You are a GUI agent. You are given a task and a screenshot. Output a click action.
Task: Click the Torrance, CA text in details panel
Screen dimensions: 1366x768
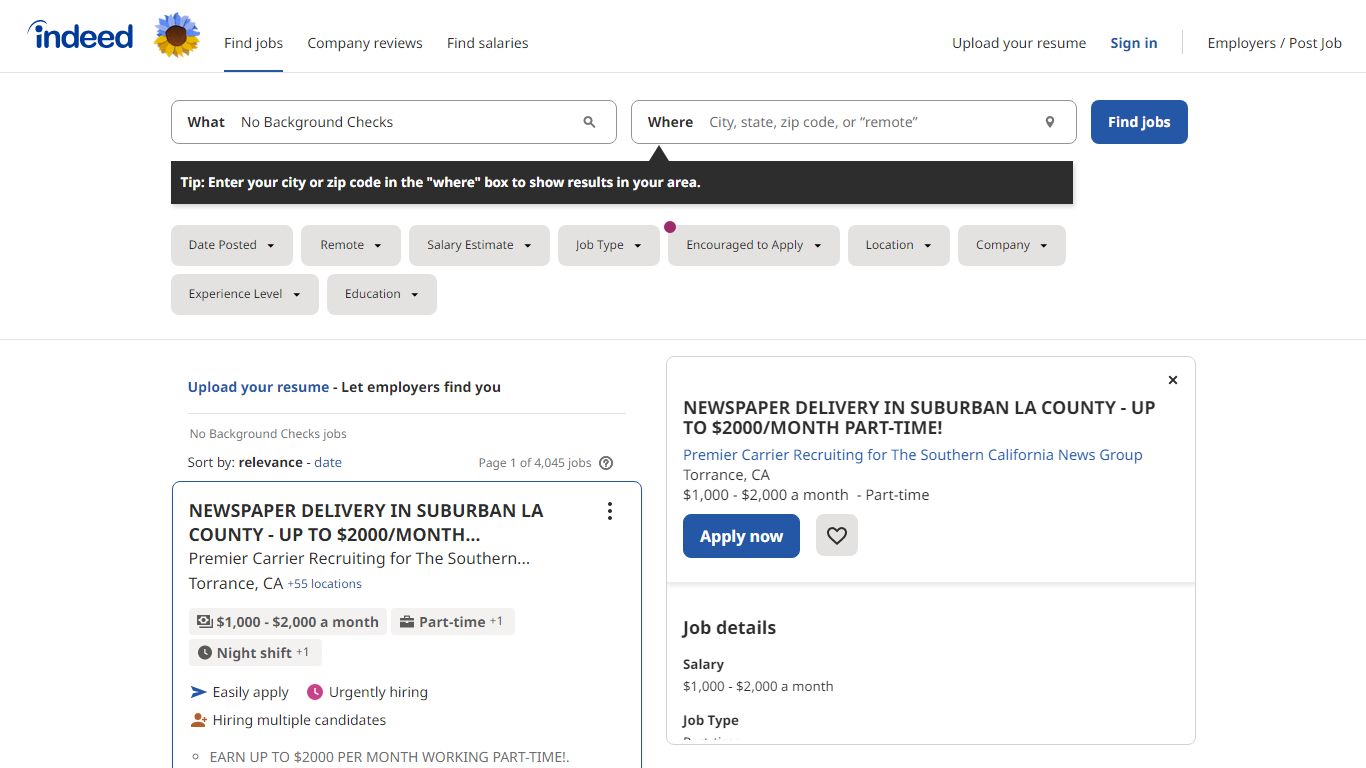726,475
